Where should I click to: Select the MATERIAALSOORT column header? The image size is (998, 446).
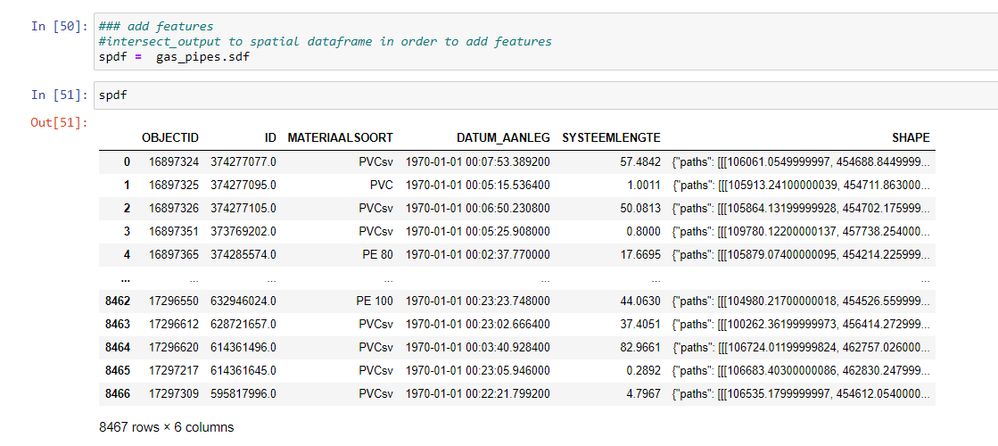[340, 137]
